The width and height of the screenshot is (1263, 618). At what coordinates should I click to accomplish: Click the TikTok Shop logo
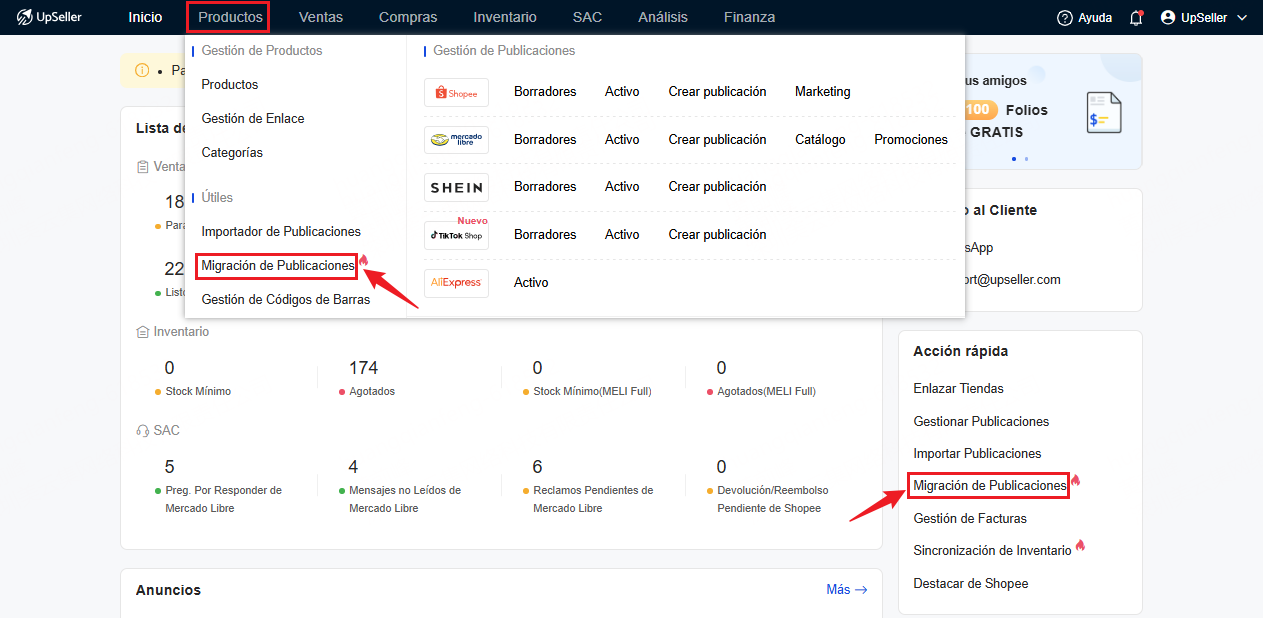[456, 235]
